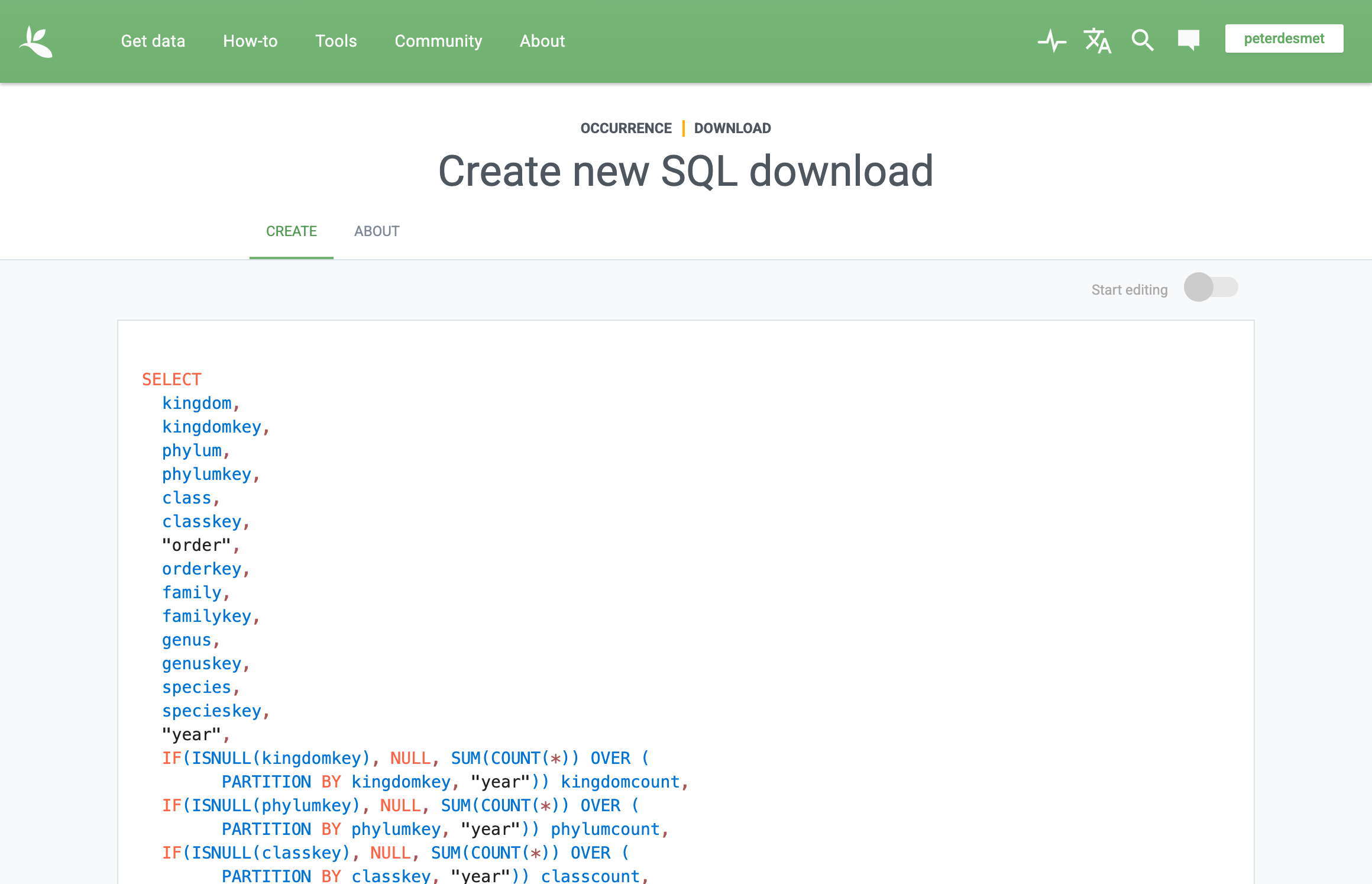This screenshot has width=1372, height=884.
Task: Click the 'genus,' line in the query
Action: pyautogui.click(x=191, y=640)
